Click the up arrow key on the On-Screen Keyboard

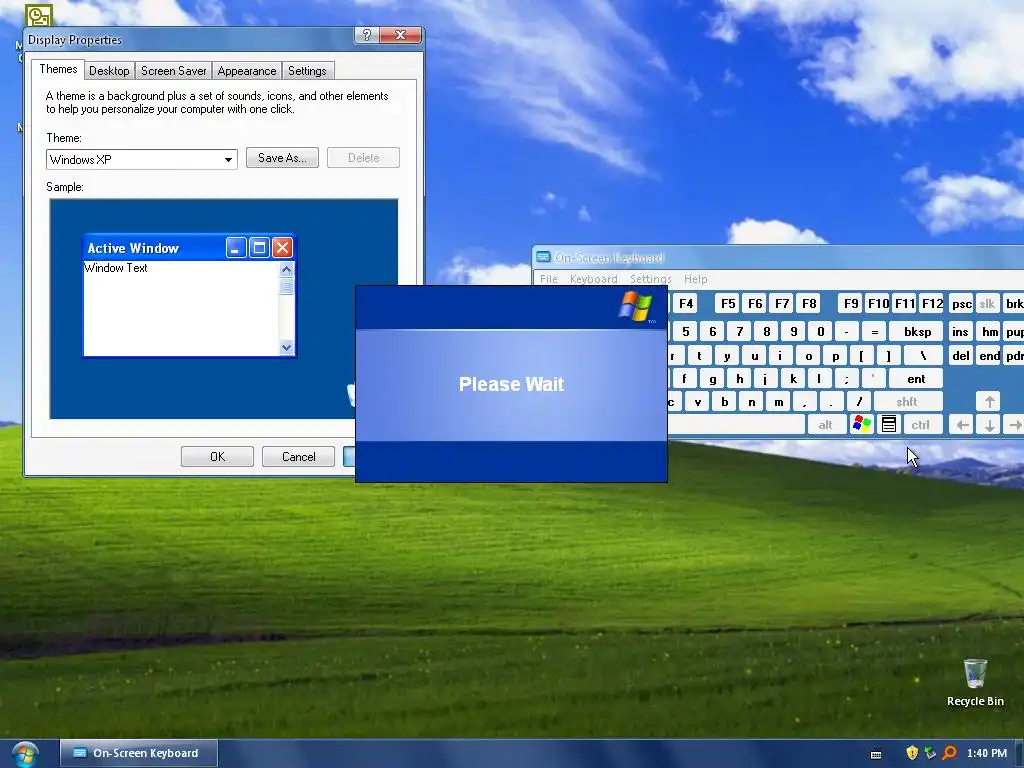click(989, 402)
